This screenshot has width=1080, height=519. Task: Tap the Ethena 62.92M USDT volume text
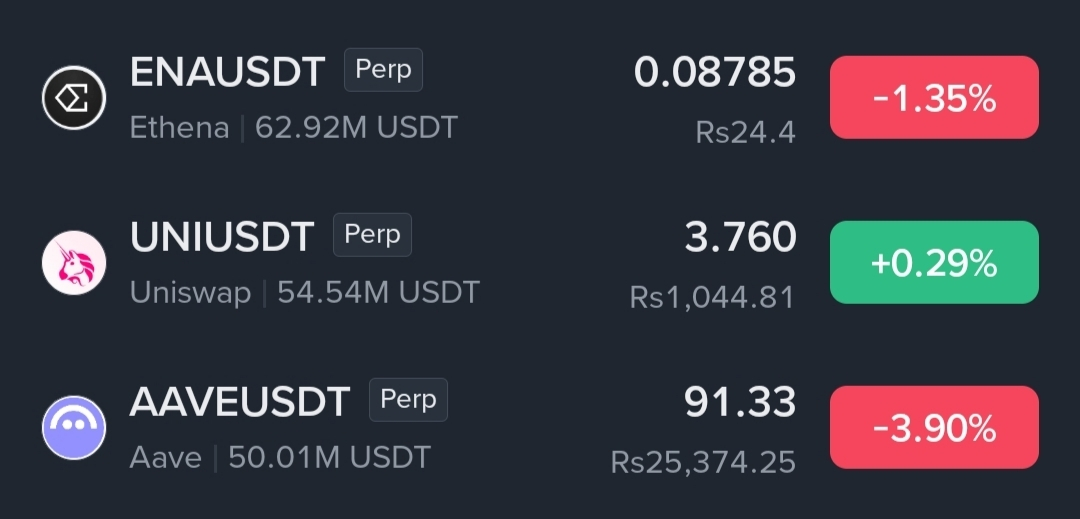click(x=293, y=127)
